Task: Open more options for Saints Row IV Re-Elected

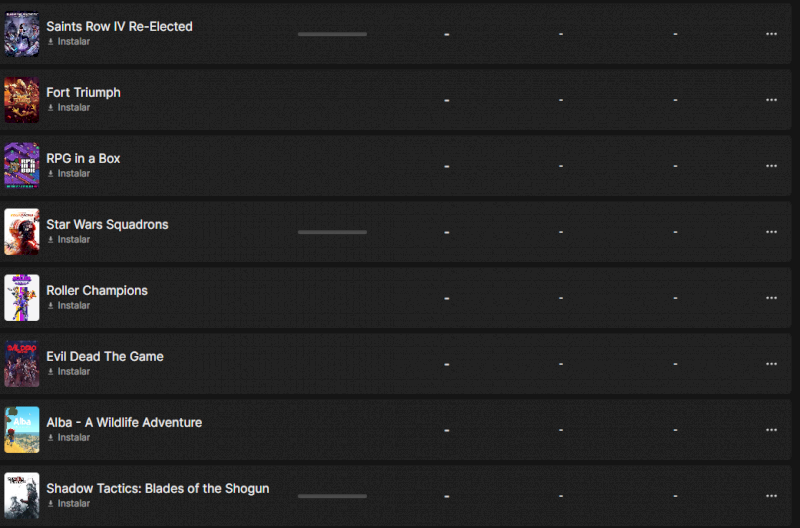Action: tap(771, 34)
